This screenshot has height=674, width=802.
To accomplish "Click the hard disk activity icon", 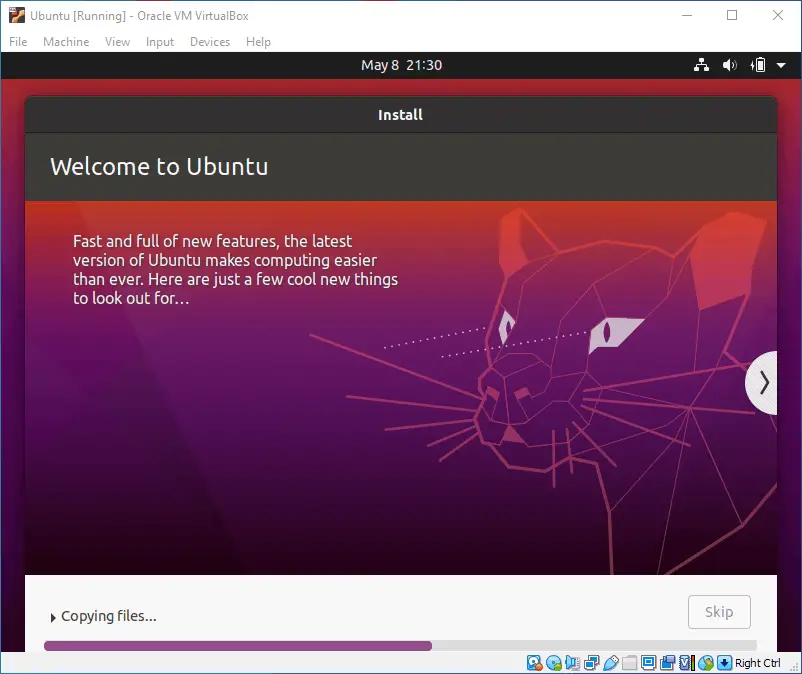I will (x=534, y=663).
